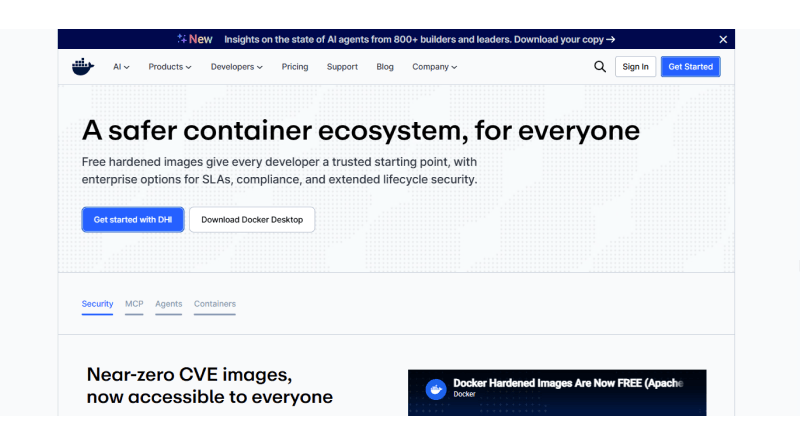
Task: Switch to the MCP tab
Action: 134,305
